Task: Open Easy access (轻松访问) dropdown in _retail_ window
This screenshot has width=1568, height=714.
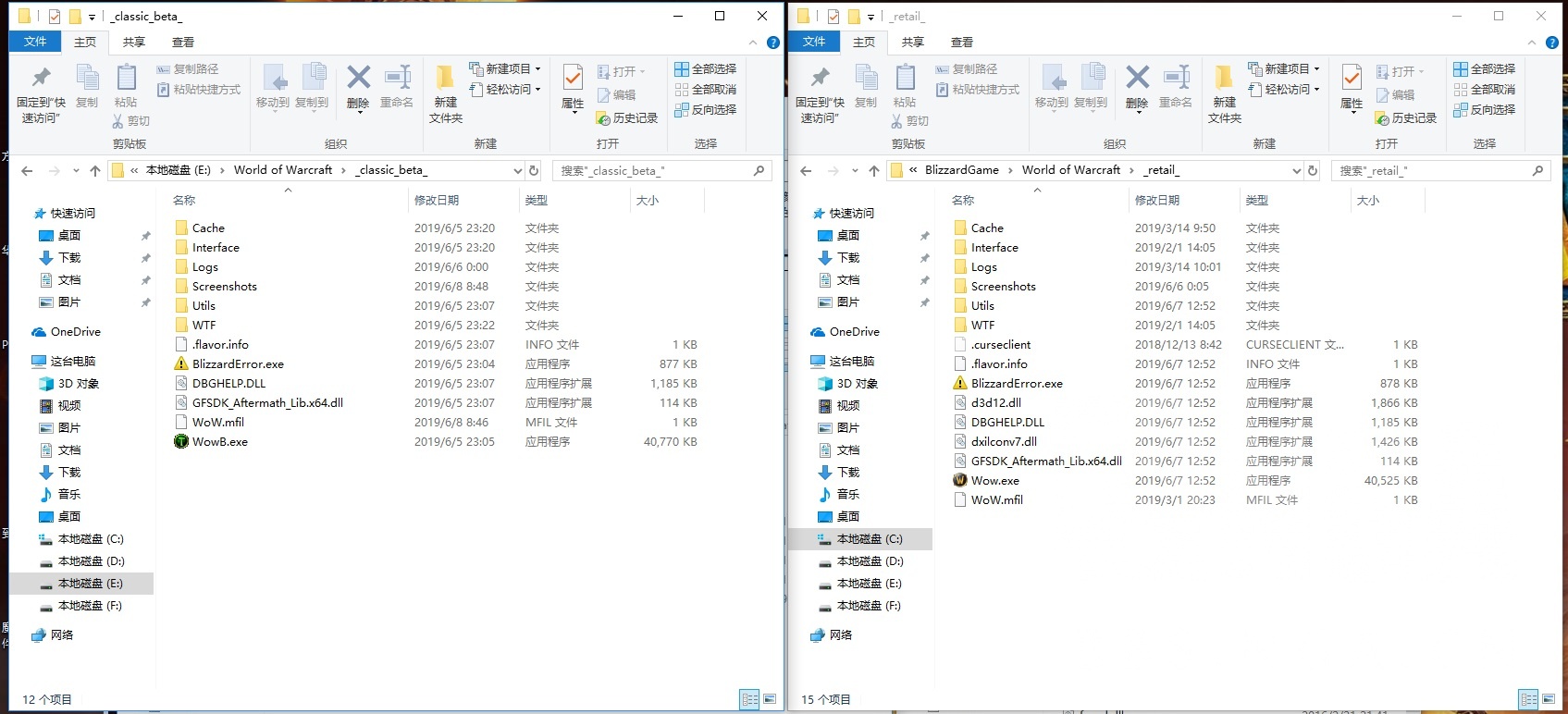Action: coord(1284,90)
